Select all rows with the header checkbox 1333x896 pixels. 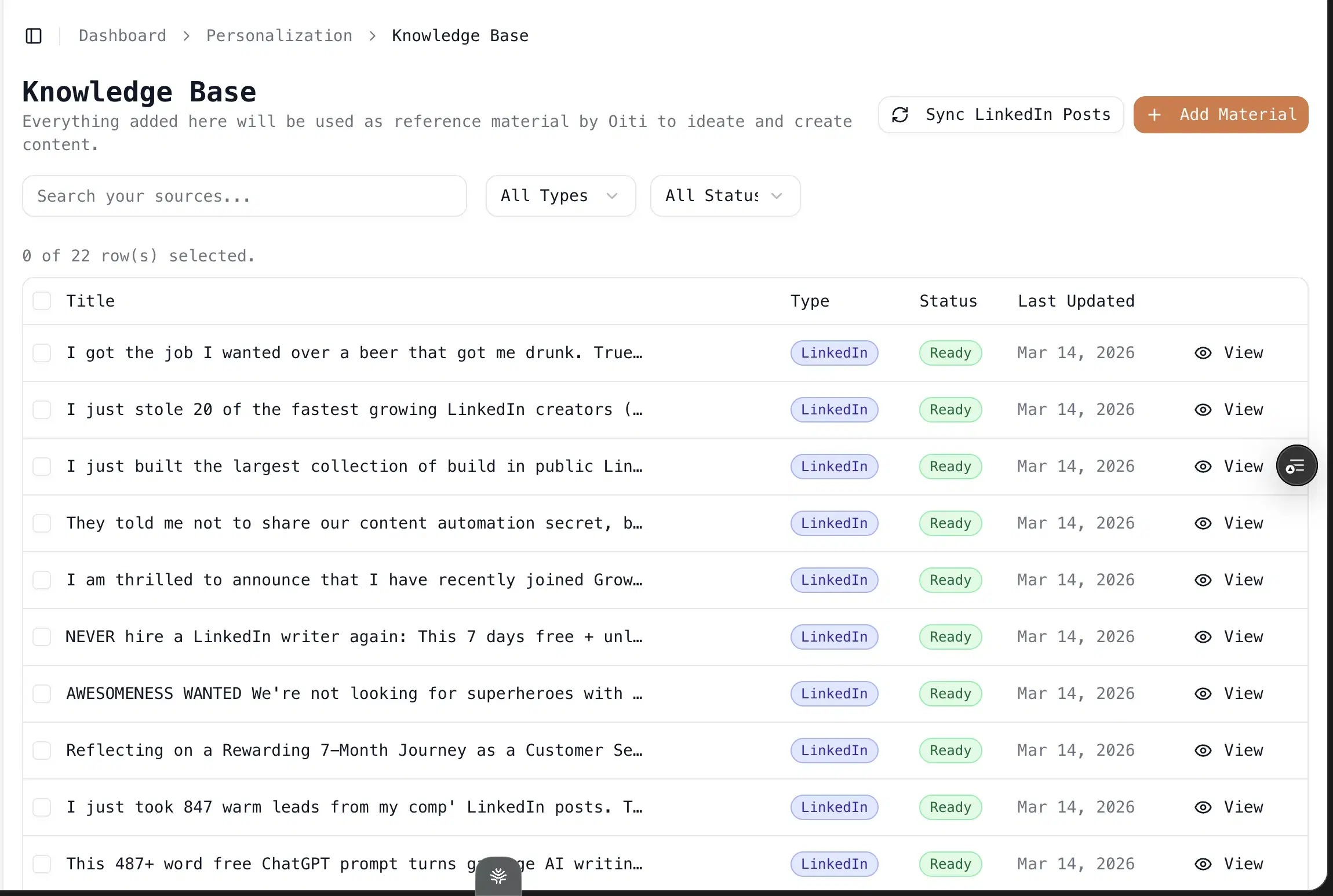click(x=42, y=301)
